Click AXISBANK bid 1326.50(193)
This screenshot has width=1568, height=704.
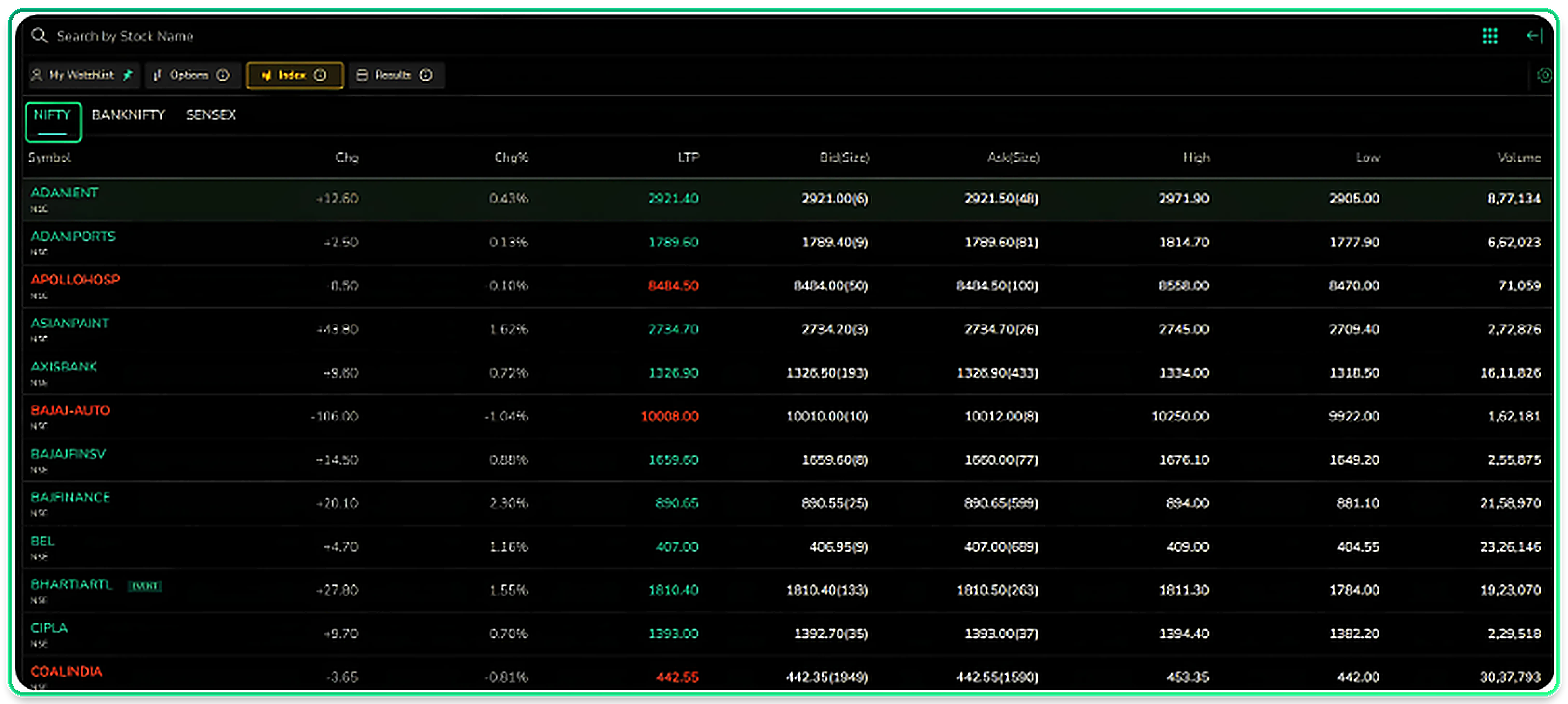[827, 372]
